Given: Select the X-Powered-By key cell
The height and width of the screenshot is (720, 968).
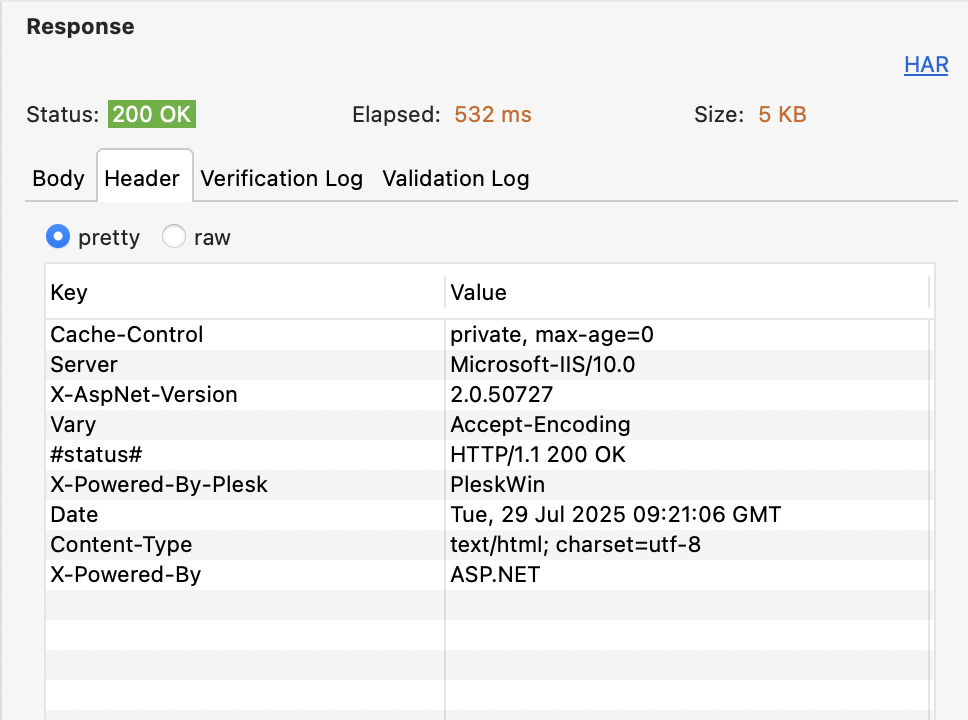Looking at the screenshot, I should coord(245,575).
